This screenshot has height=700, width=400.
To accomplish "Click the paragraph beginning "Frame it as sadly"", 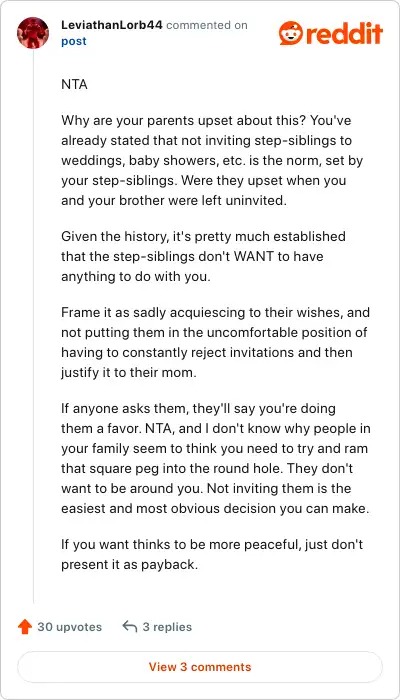I will coord(215,342).
